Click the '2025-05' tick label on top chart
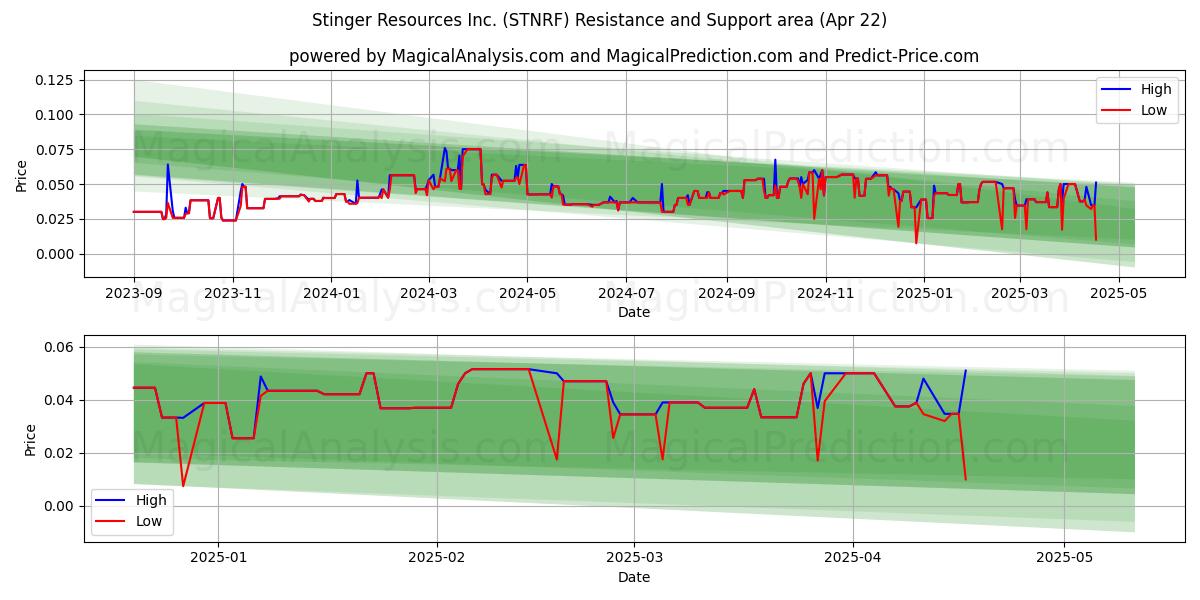 (x=1117, y=293)
